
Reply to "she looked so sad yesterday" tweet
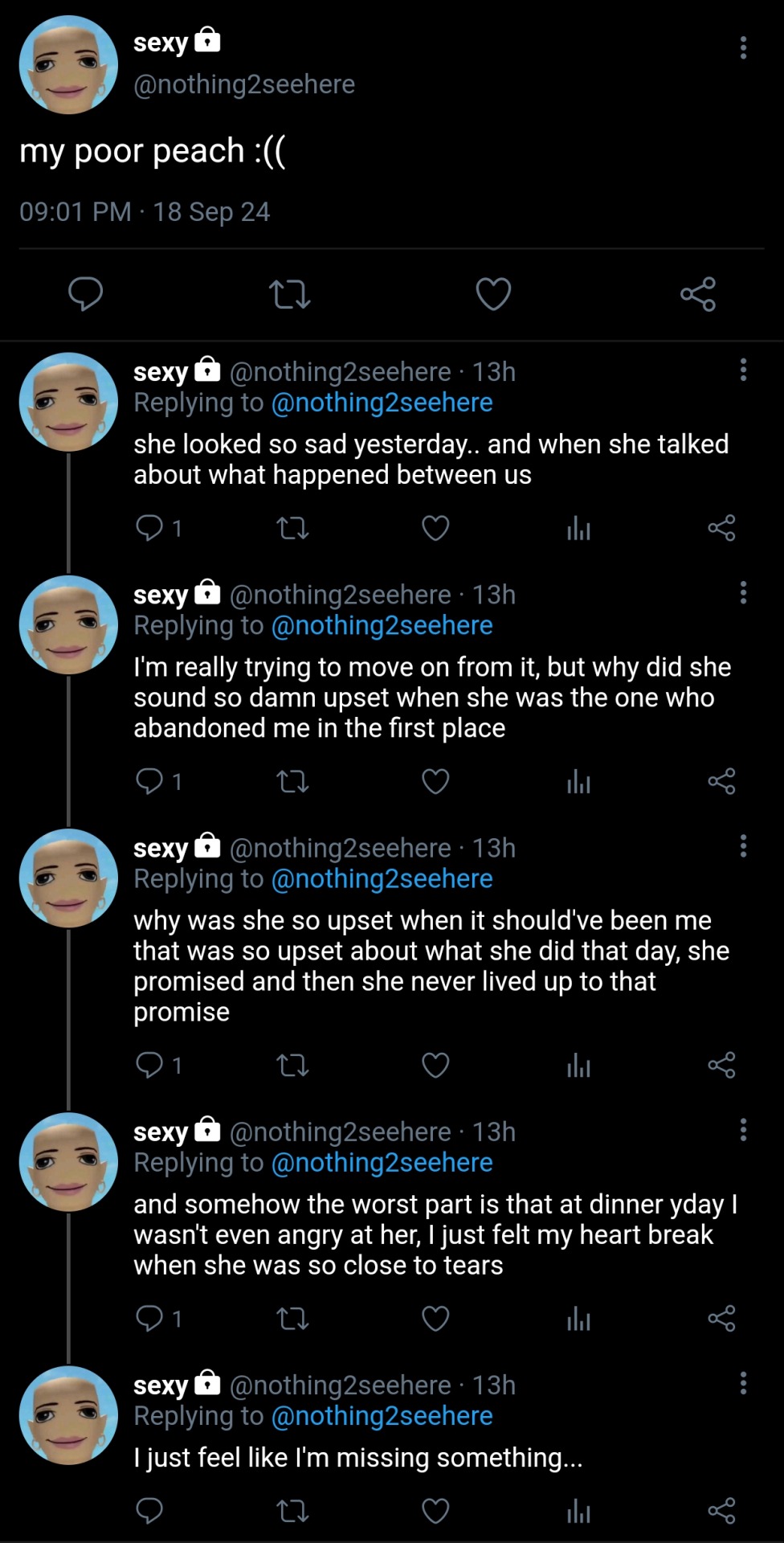(x=149, y=528)
